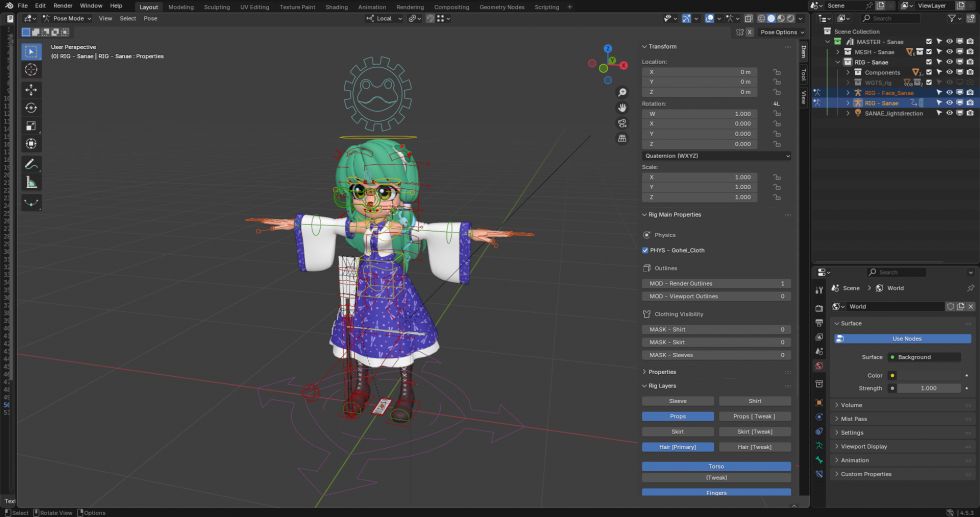The width and height of the screenshot is (980, 517).
Task: Expand the Mist Pass panel
Action: pyautogui.click(x=853, y=419)
